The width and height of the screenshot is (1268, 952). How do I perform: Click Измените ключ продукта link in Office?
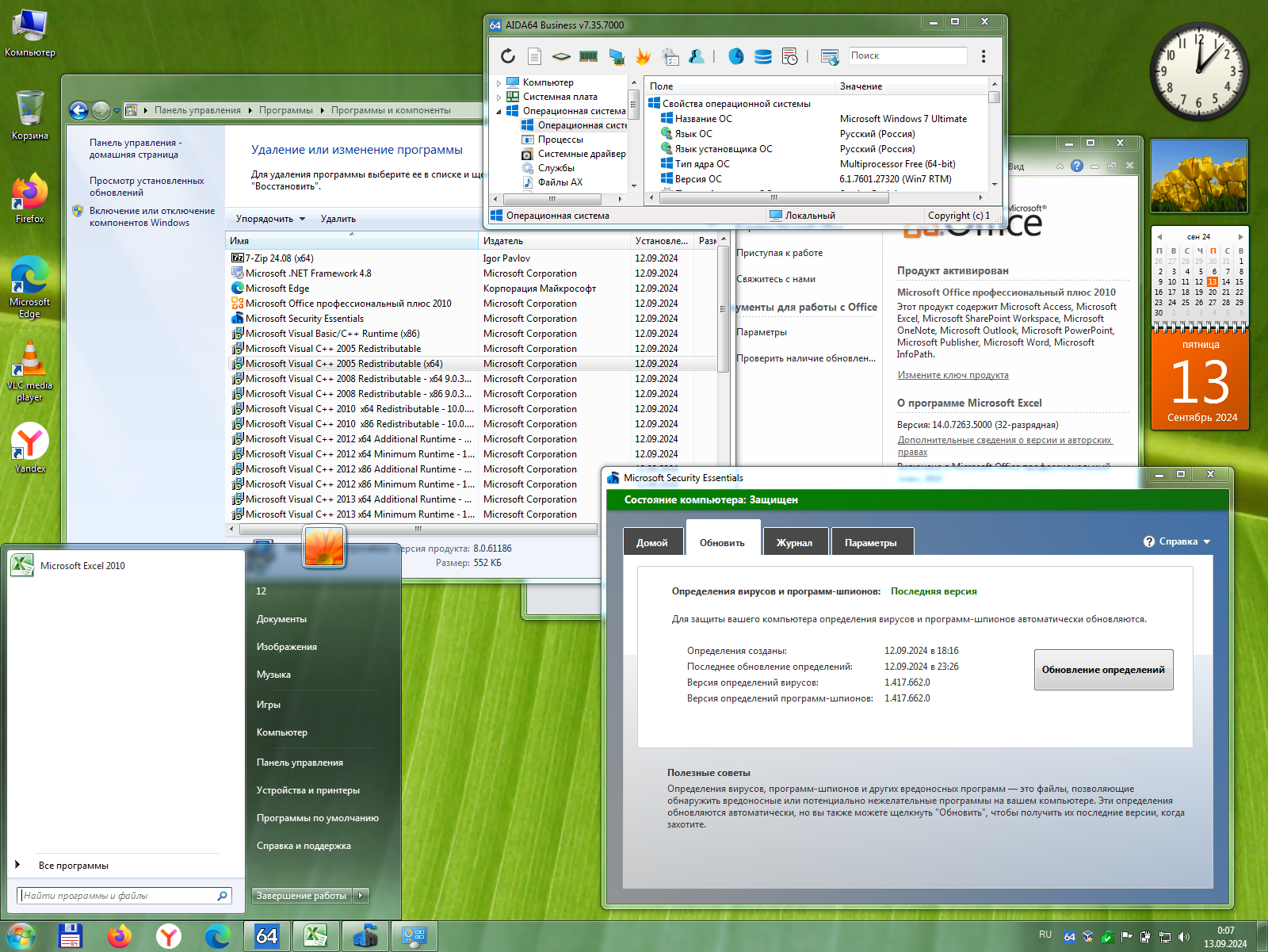click(x=953, y=375)
